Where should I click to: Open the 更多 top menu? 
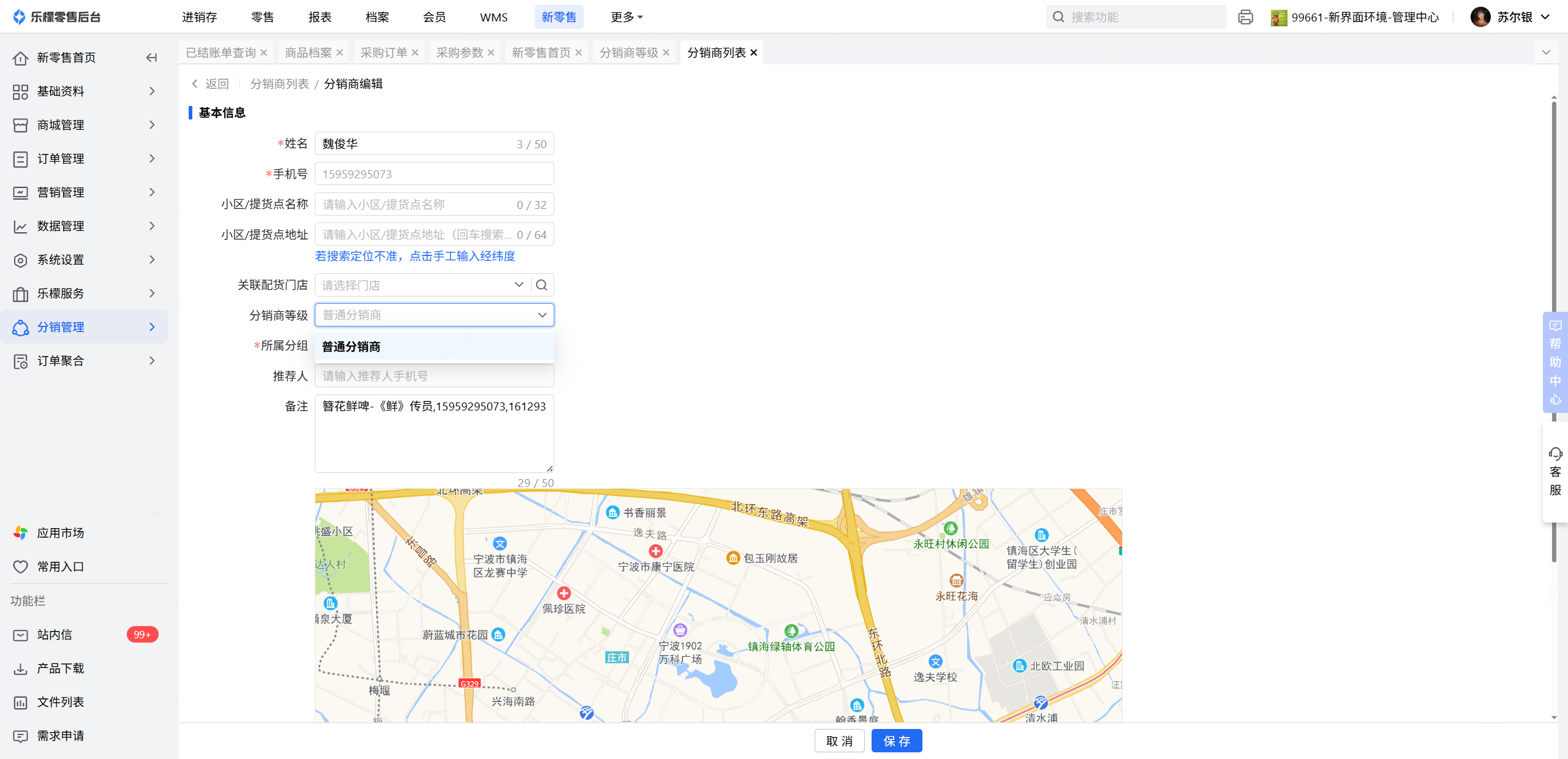click(x=626, y=17)
